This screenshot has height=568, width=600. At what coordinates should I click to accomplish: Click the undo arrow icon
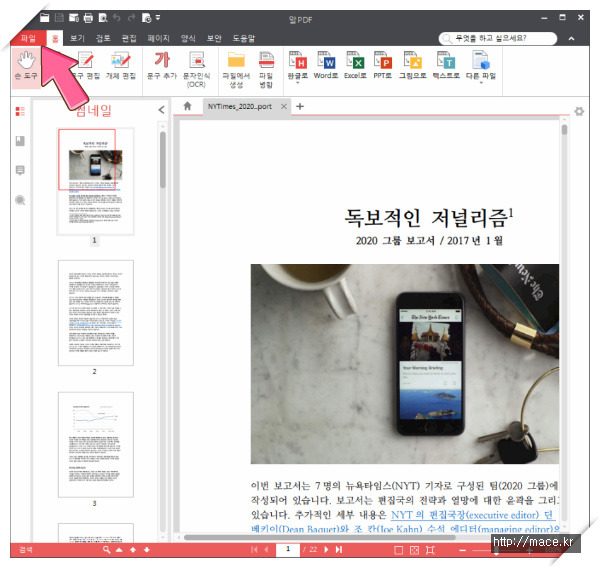(x=117, y=18)
